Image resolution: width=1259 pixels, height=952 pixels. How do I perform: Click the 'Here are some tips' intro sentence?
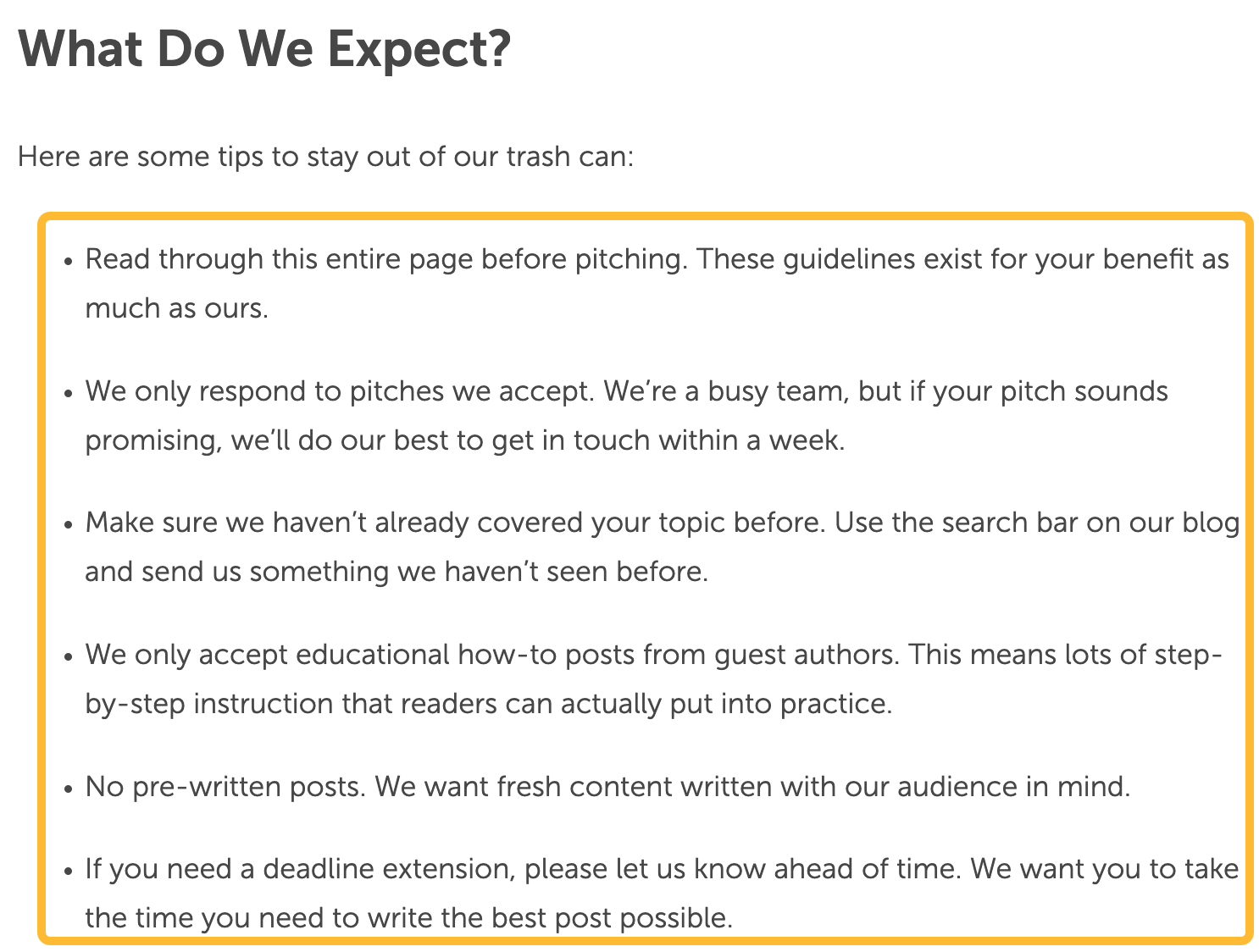coord(325,158)
